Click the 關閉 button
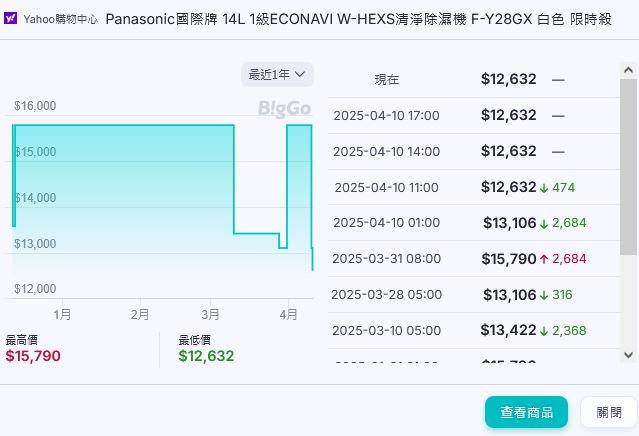 click(x=608, y=412)
